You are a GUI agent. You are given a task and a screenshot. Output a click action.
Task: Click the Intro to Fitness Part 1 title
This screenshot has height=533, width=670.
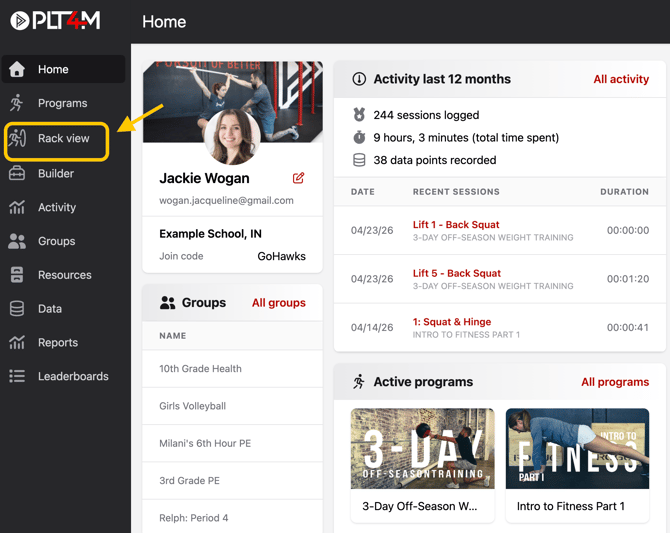pos(570,506)
